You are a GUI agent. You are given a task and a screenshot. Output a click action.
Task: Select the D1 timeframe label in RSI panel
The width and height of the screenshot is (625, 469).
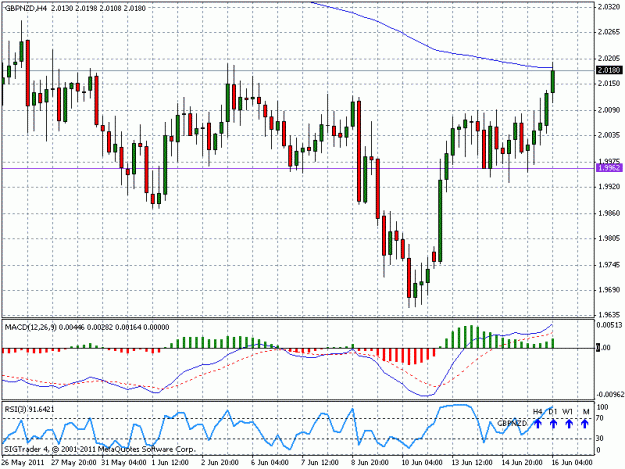553,411
